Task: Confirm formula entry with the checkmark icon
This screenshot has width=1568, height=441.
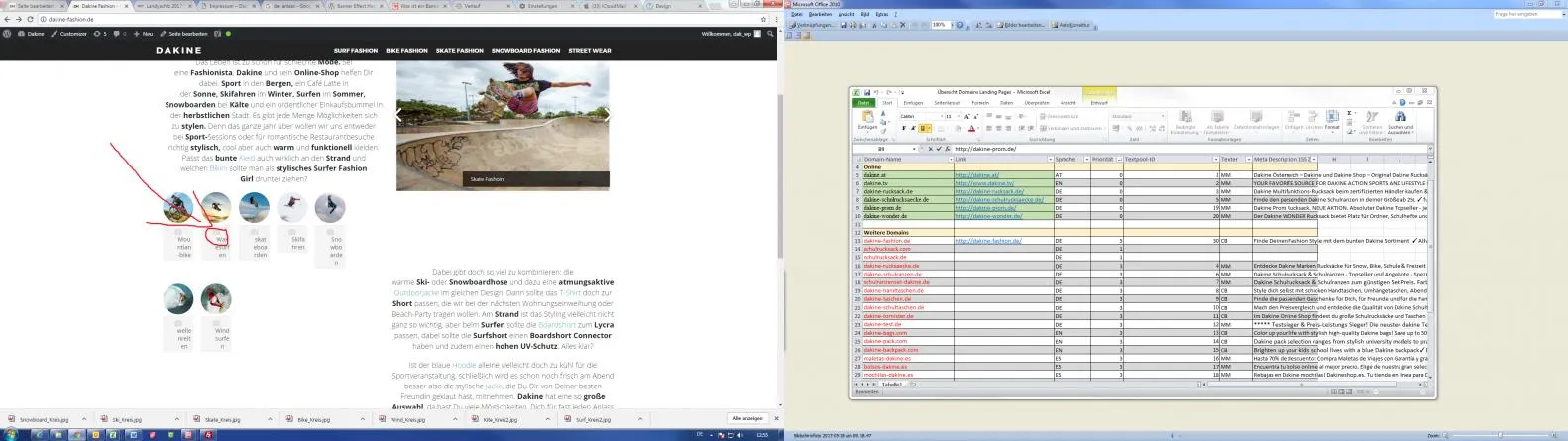Action: (x=939, y=149)
